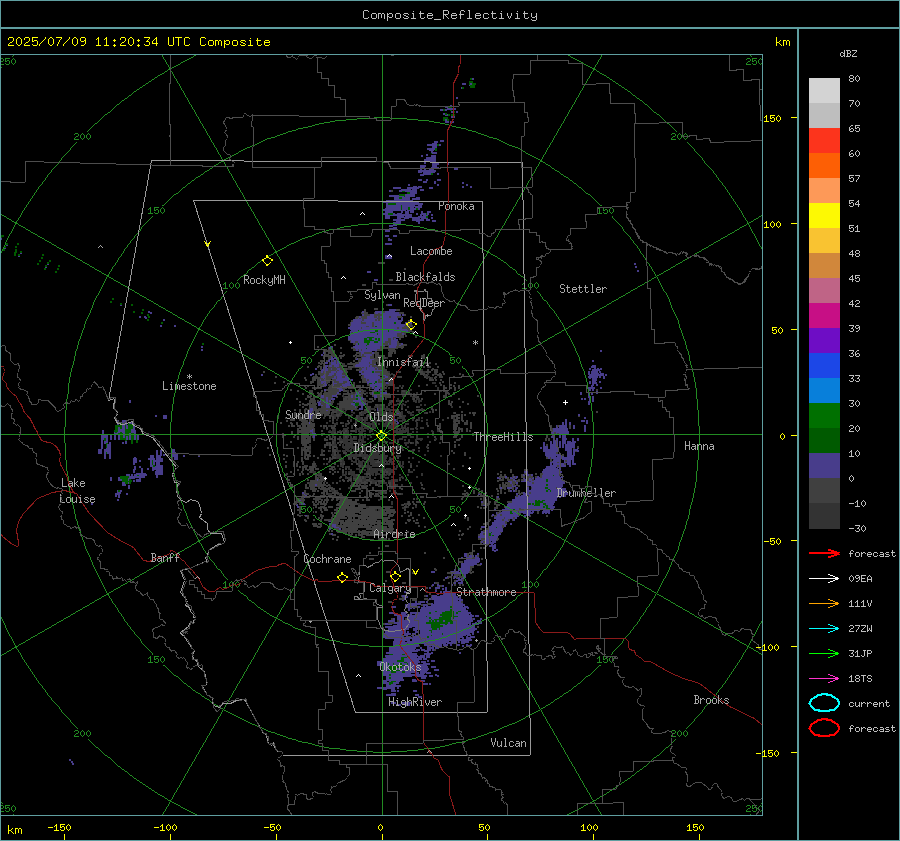Click the orange 111V arrow legend icon
This screenshot has height=841, width=900.
coord(824,603)
